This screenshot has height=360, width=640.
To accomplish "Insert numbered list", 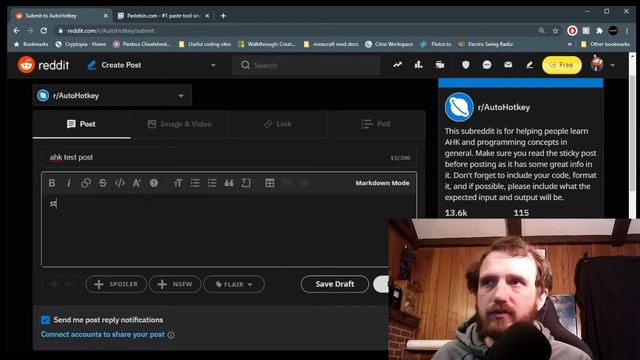I will 212,183.
